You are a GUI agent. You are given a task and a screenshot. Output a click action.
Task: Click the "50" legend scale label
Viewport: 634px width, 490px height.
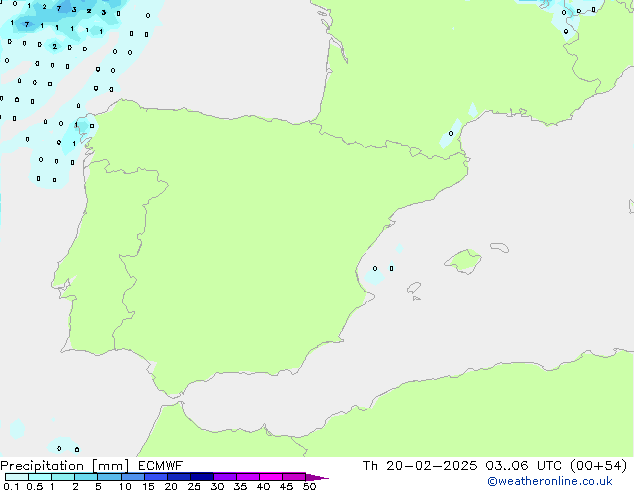click(309, 486)
